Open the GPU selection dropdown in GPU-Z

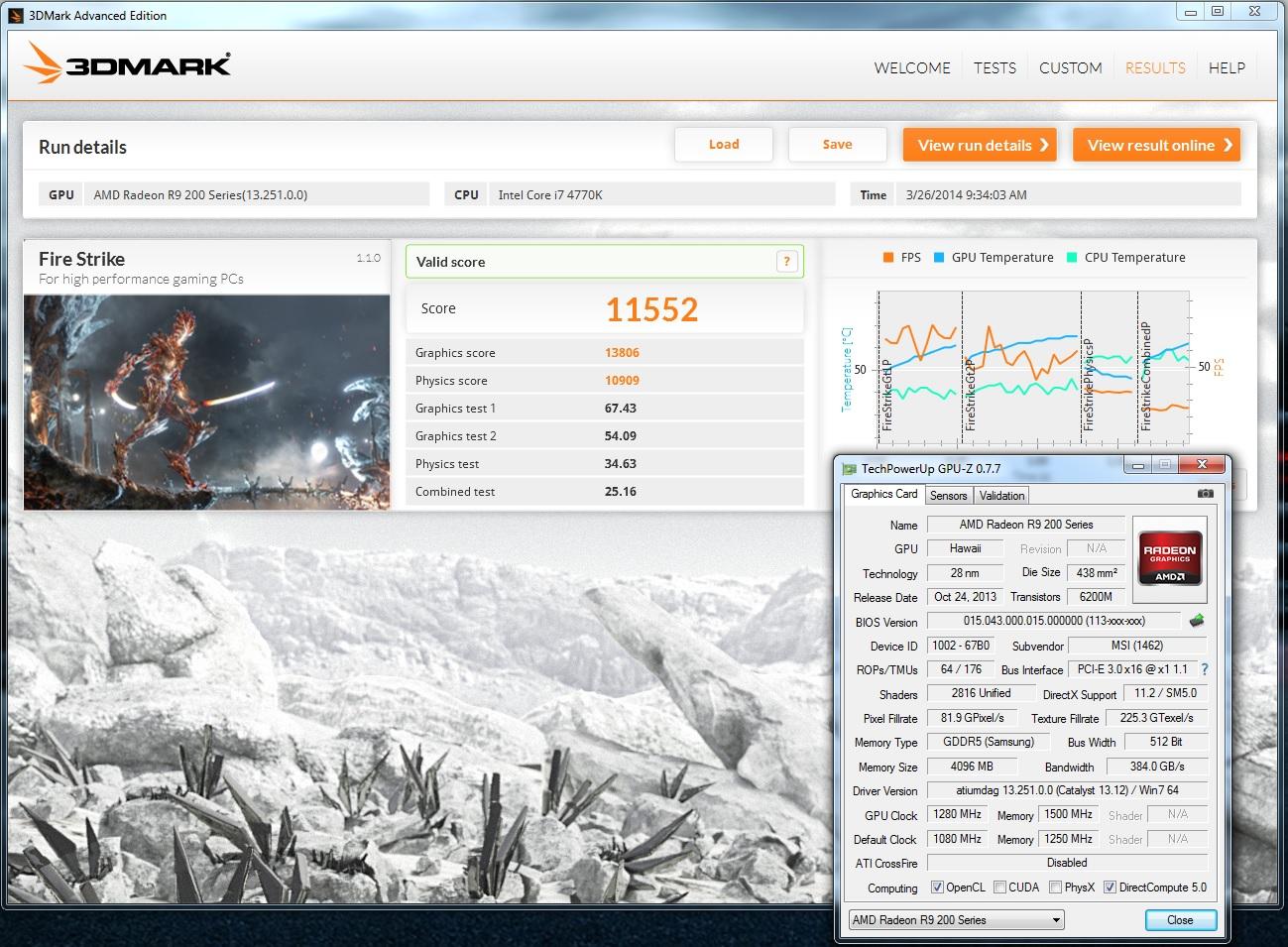click(956, 920)
